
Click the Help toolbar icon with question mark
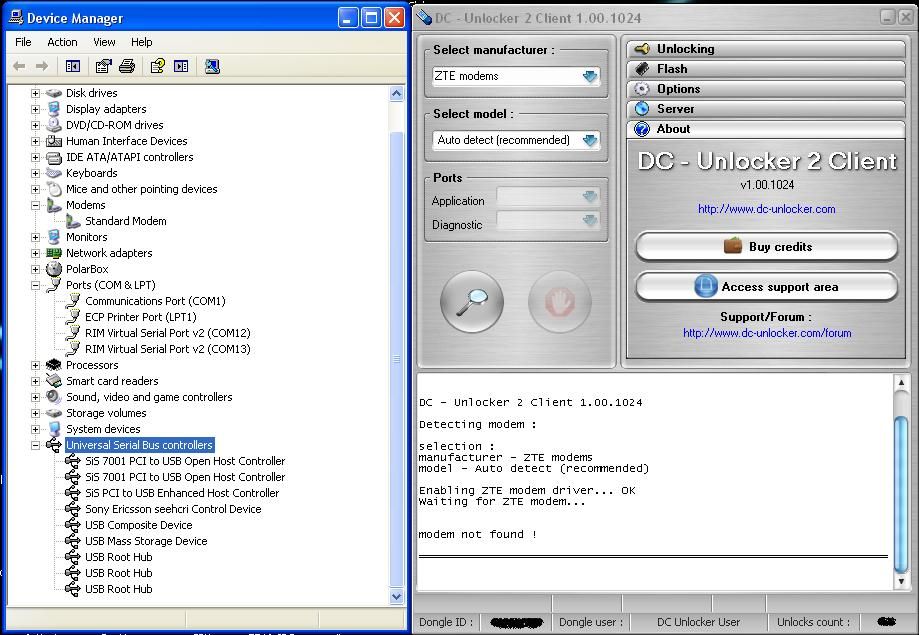pos(157,66)
